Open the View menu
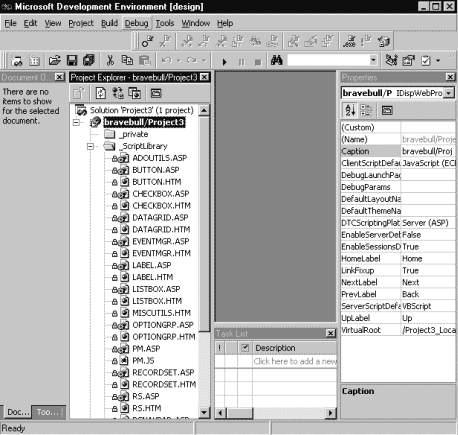This screenshot has width=458, height=435. (x=53, y=23)
